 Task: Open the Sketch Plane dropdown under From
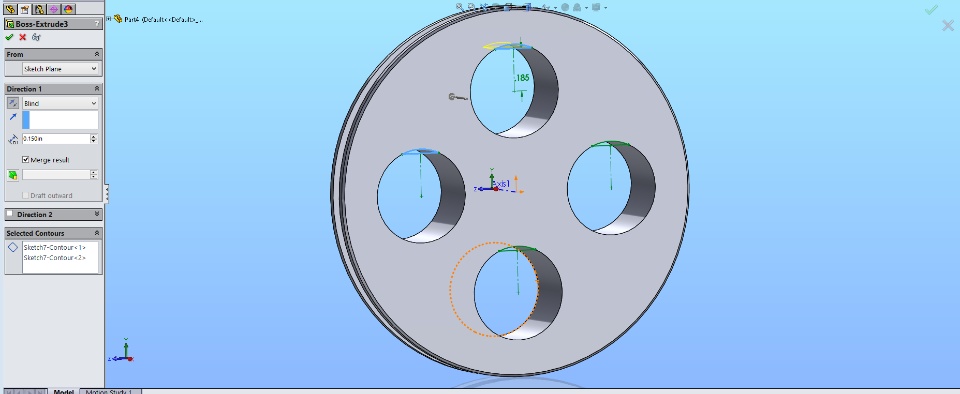point(60,69)
